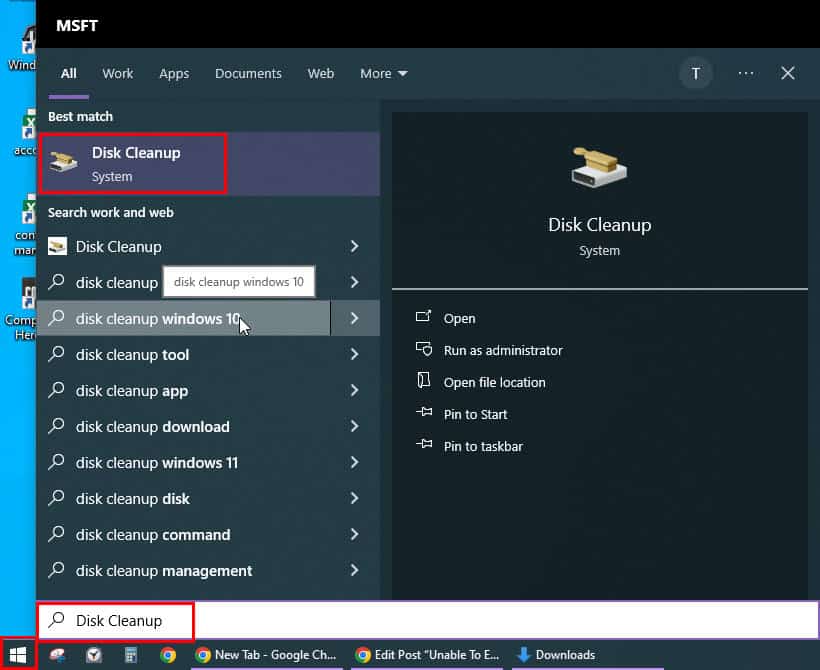Click Open in the Disk Cleanup preview
Viewport: 820px width, 670px height.
coord(459,319)
